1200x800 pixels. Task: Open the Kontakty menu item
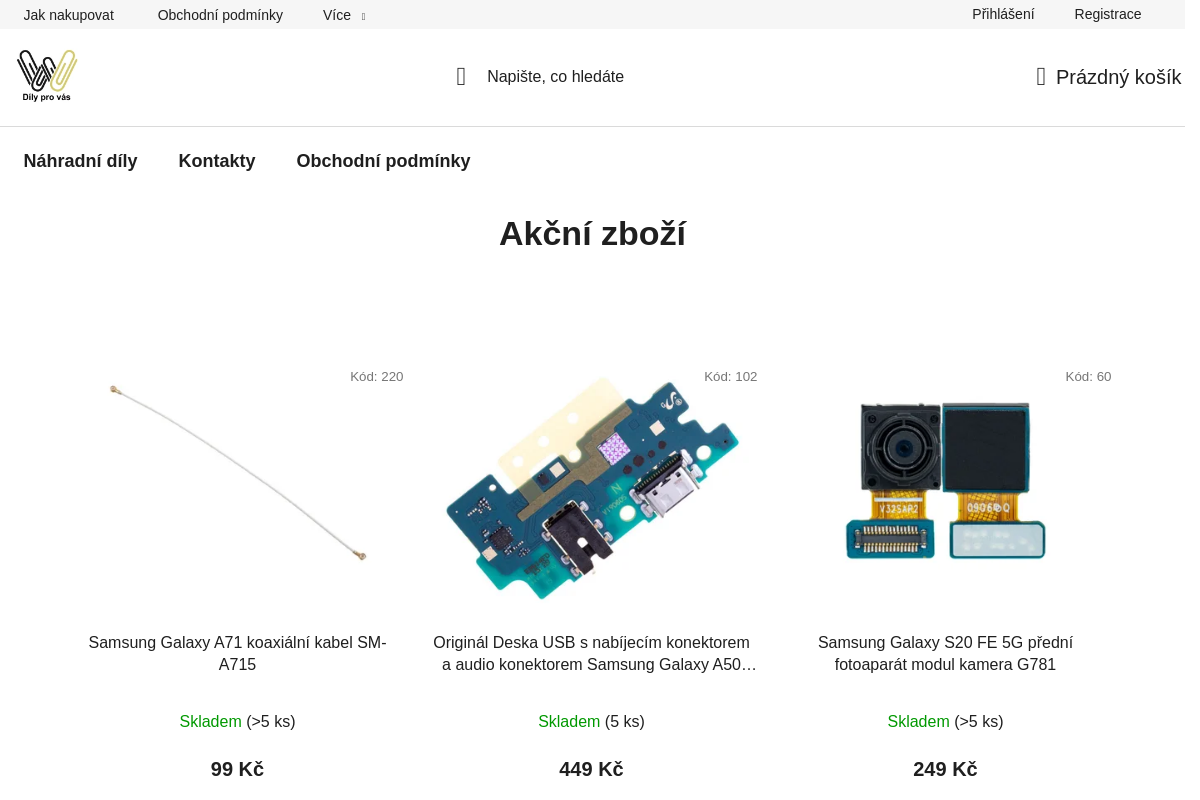click(217, 161)
